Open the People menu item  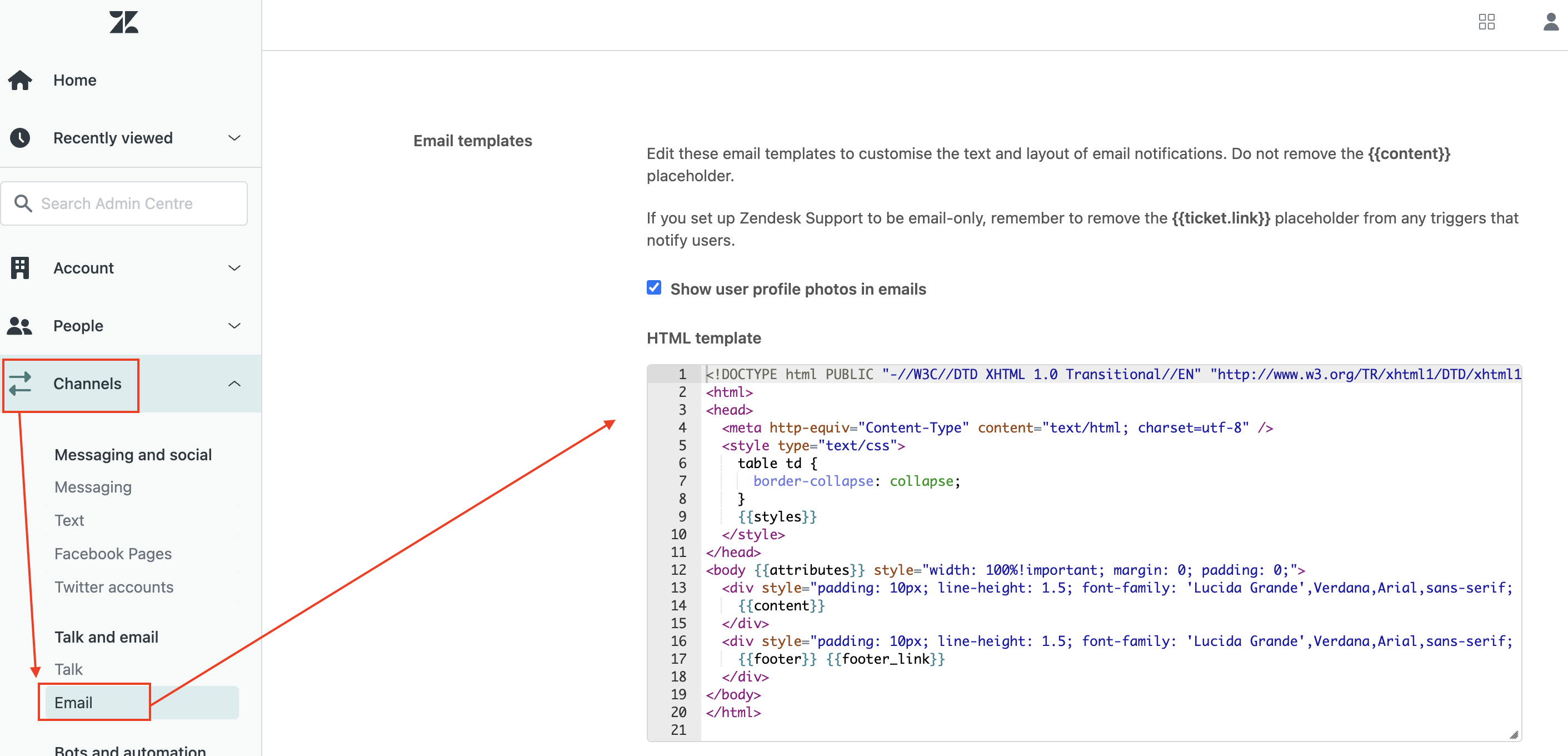click(78, 325)
